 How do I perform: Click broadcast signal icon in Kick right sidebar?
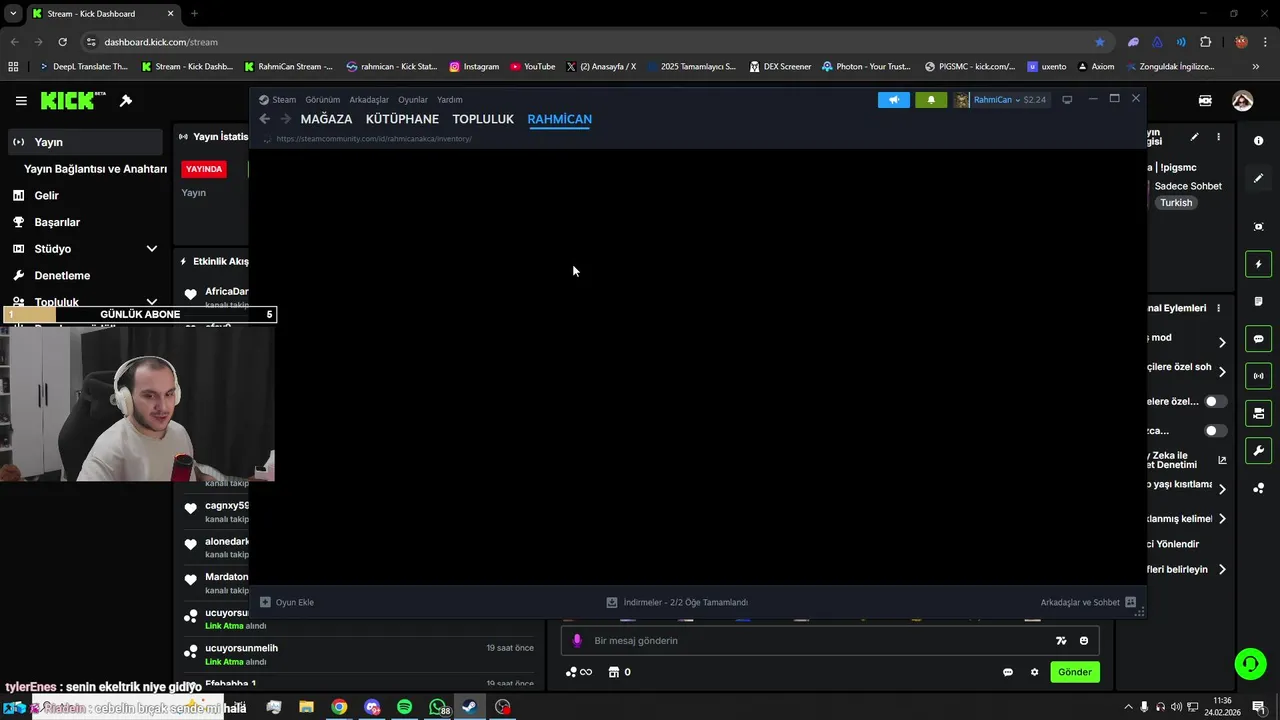coord(1258,376)
